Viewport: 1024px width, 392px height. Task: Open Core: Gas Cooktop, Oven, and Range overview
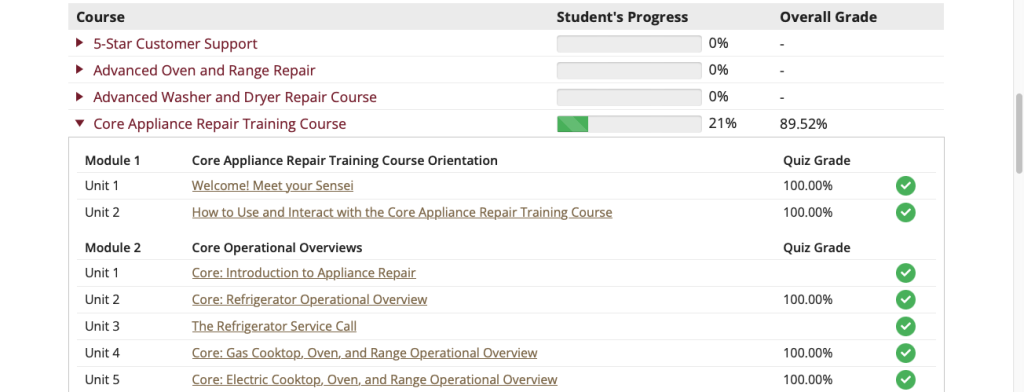click(364, 353)
